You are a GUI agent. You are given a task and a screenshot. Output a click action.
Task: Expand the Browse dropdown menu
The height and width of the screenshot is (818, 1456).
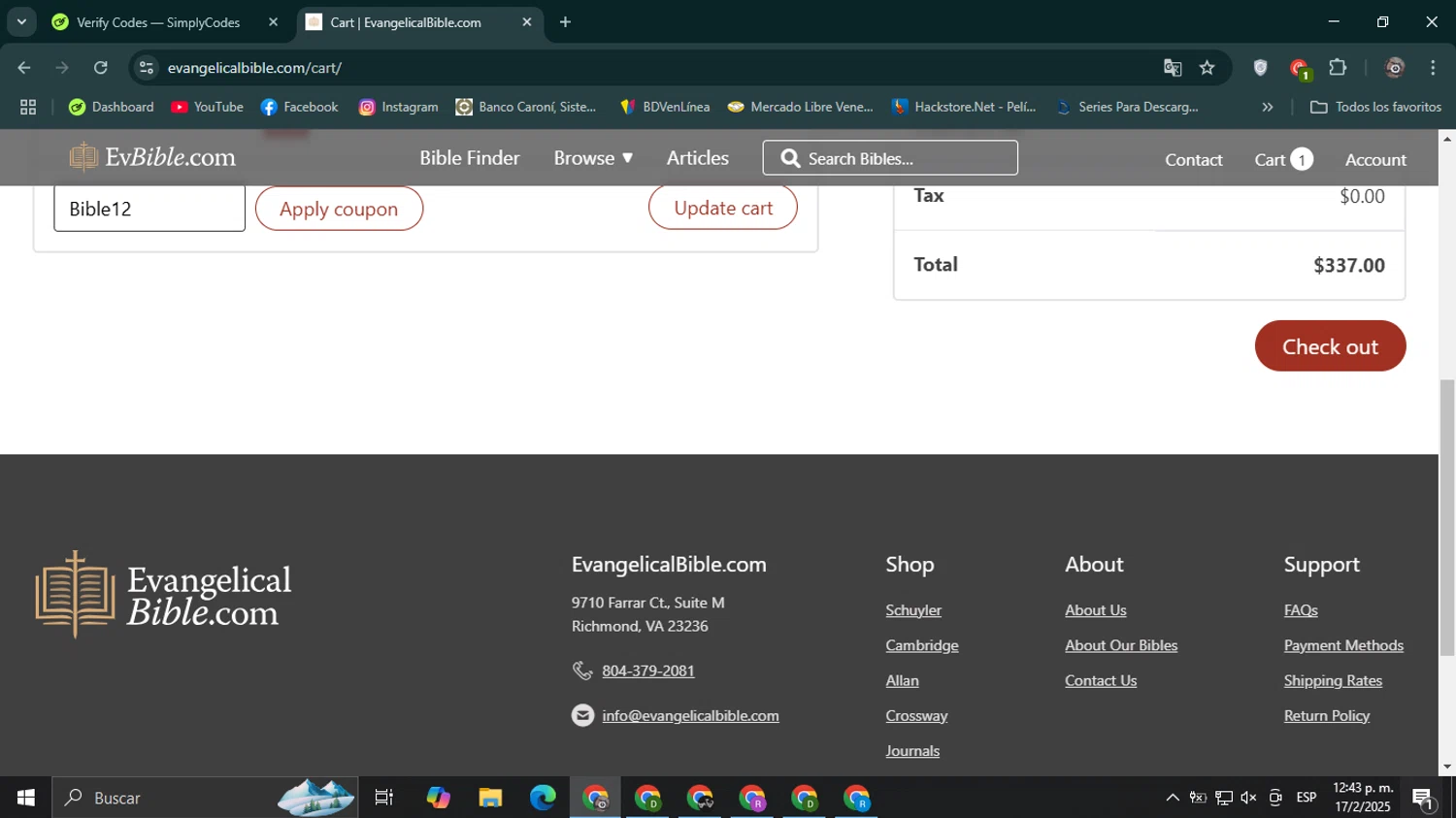[593, 158]
